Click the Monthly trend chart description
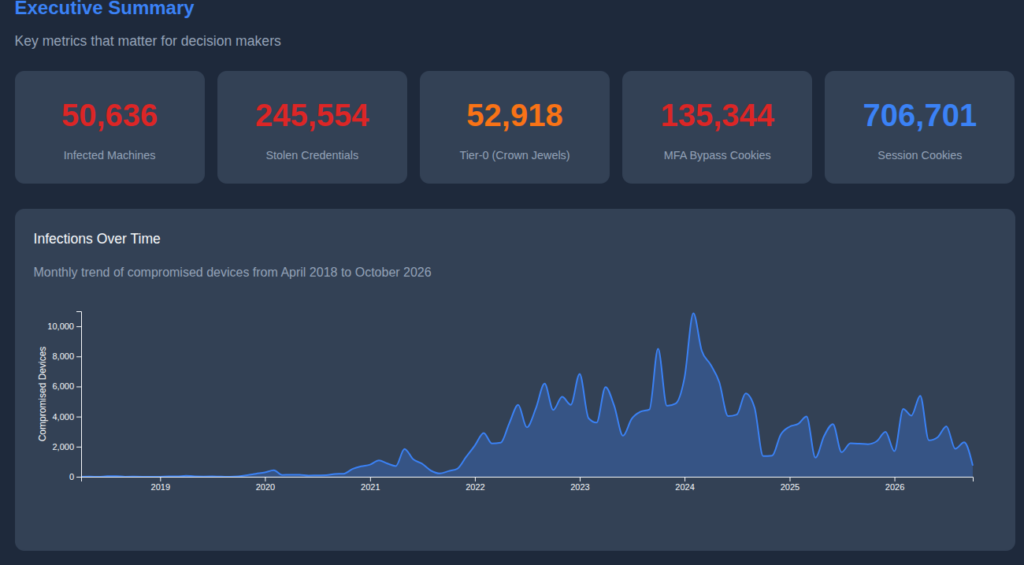This screenshot has width=1024, height=565. point(232,272)
